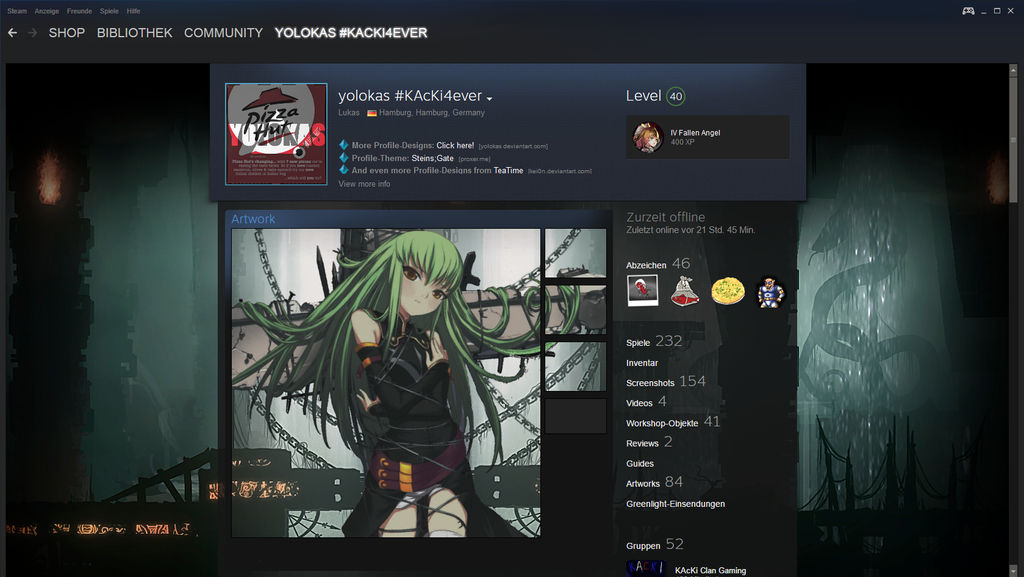The height and width of the screenshot is (577, 1024).
Task: Open Spiele 232 games list
Action: pos(654,341)
